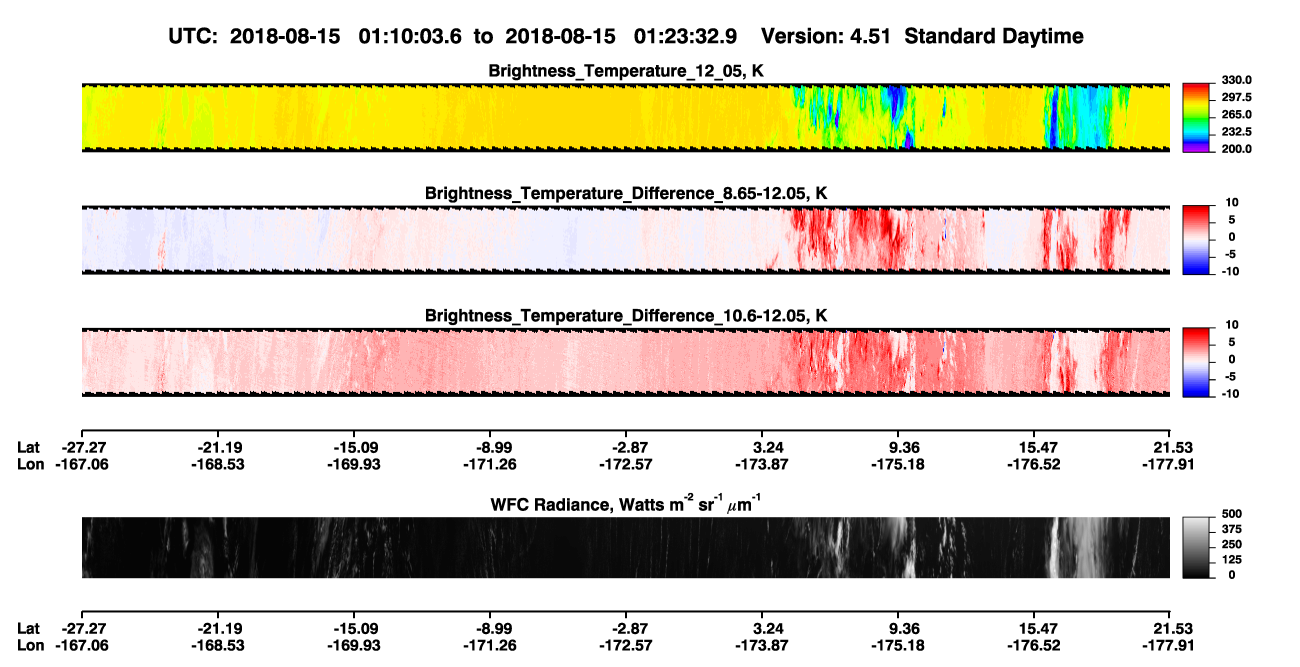Click the rainbow colorbar for Brightness_Temperature_12_05
The height and width of the screenshot is (667, 1300).
1197,117
